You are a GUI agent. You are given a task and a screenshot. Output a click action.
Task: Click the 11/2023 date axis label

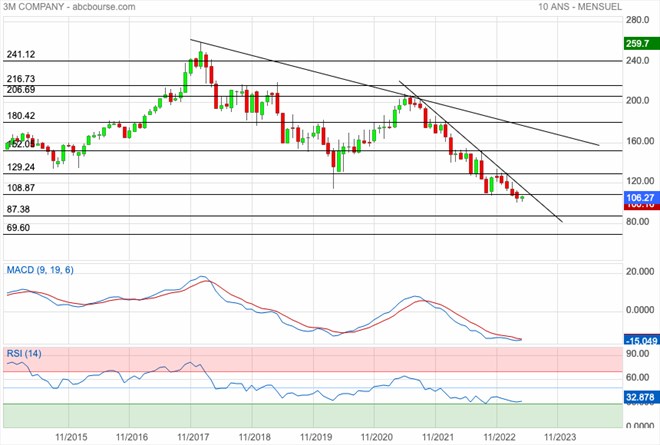click(561, 437)
